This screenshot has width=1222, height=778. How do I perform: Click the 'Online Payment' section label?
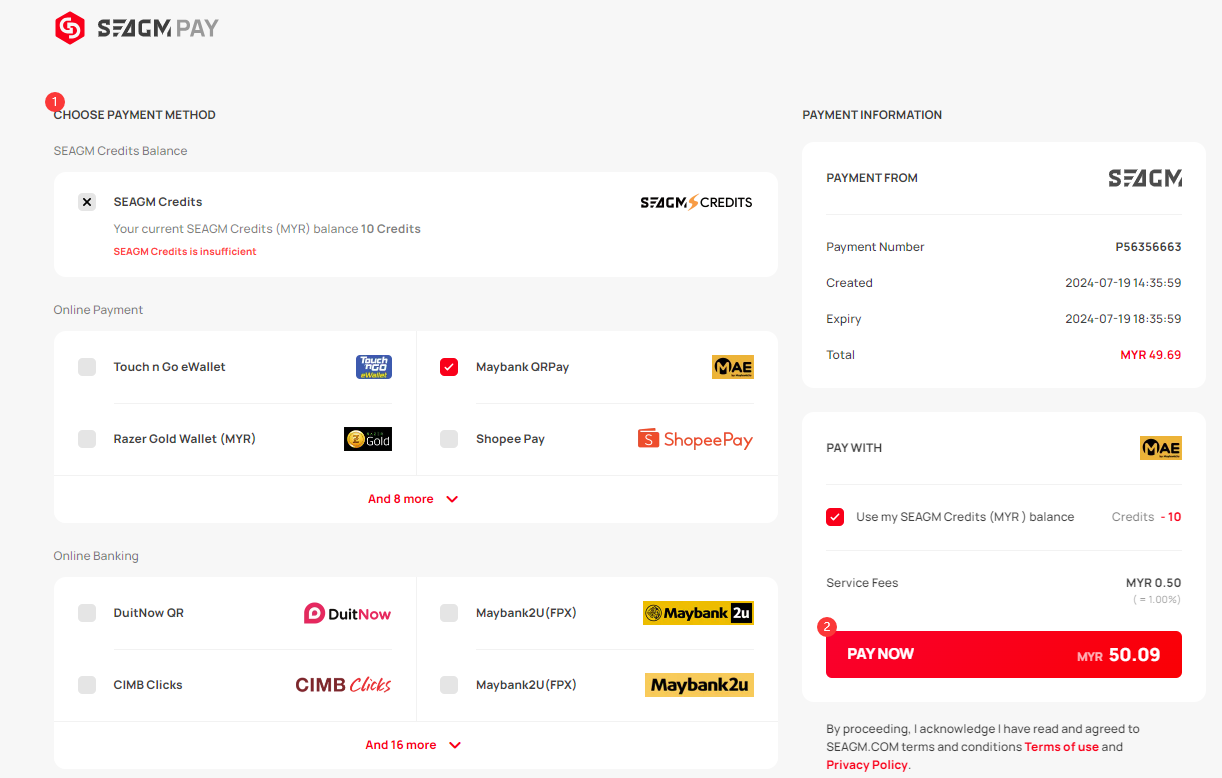(x=98, y=310)
